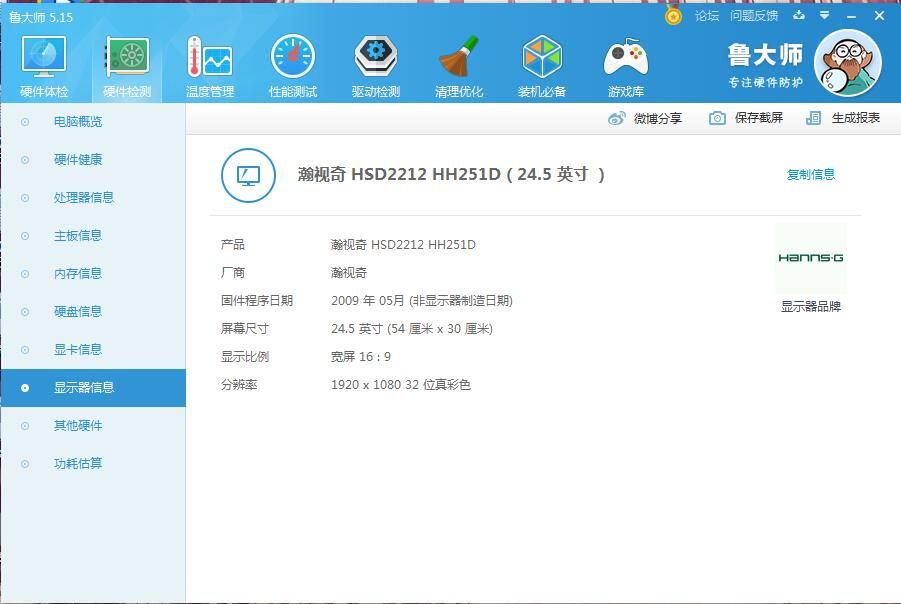Click 生成报表 to generate report
This screenshot has width=901, height=604.
pyautogui.click(x=843, y=118)
